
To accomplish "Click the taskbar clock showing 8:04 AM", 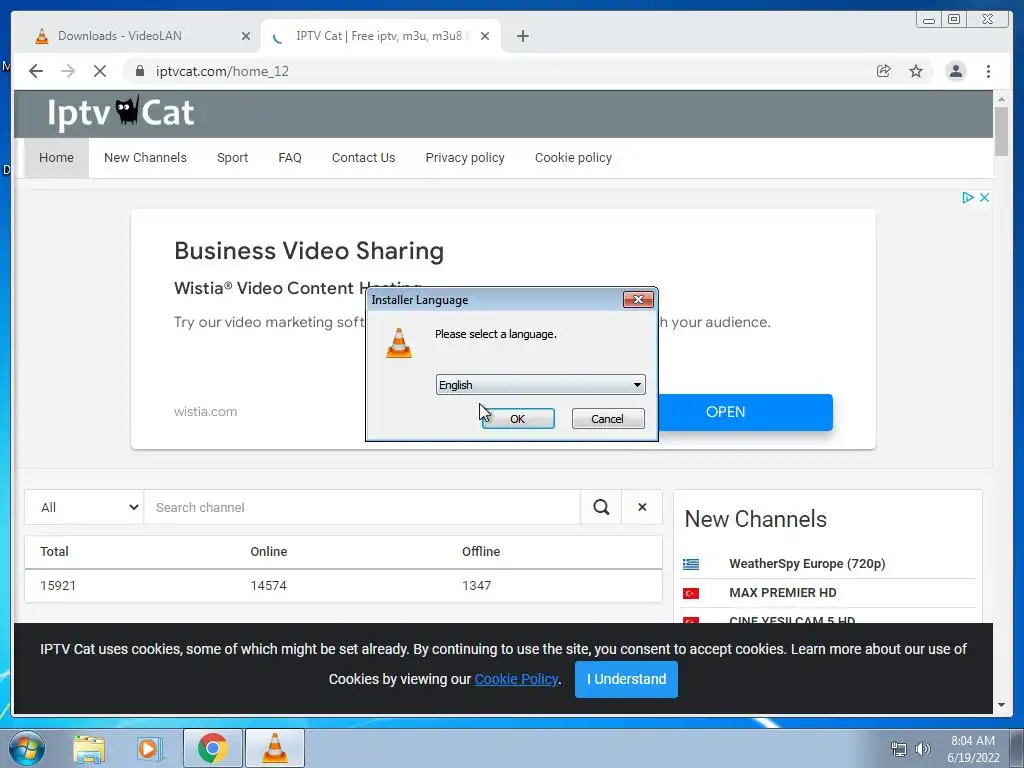I will tap(973, 749).
